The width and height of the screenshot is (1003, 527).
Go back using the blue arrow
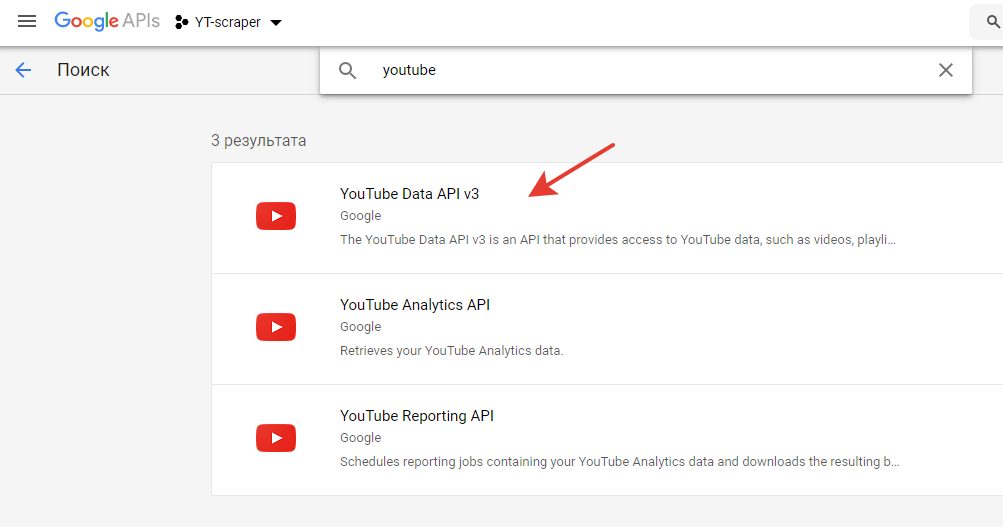coord(23,70)
